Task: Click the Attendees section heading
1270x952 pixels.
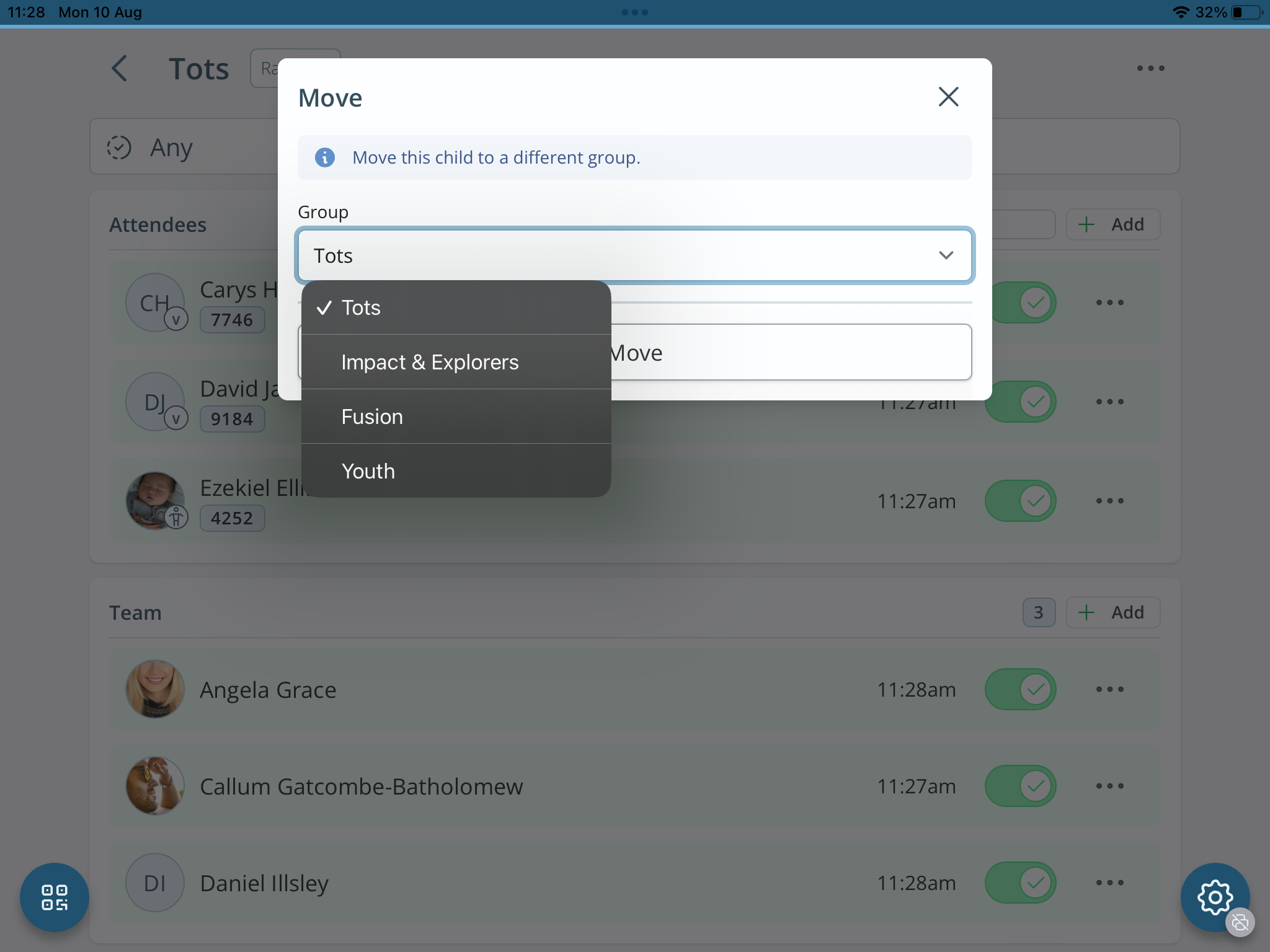Action: pos(158,224)
